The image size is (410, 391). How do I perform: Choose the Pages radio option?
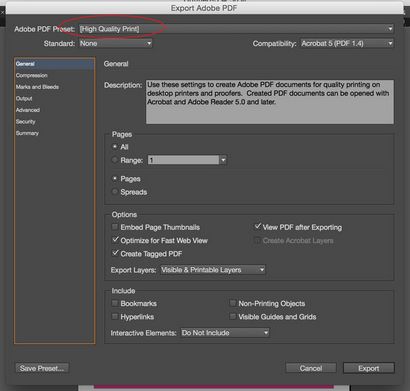coord(115,179)
